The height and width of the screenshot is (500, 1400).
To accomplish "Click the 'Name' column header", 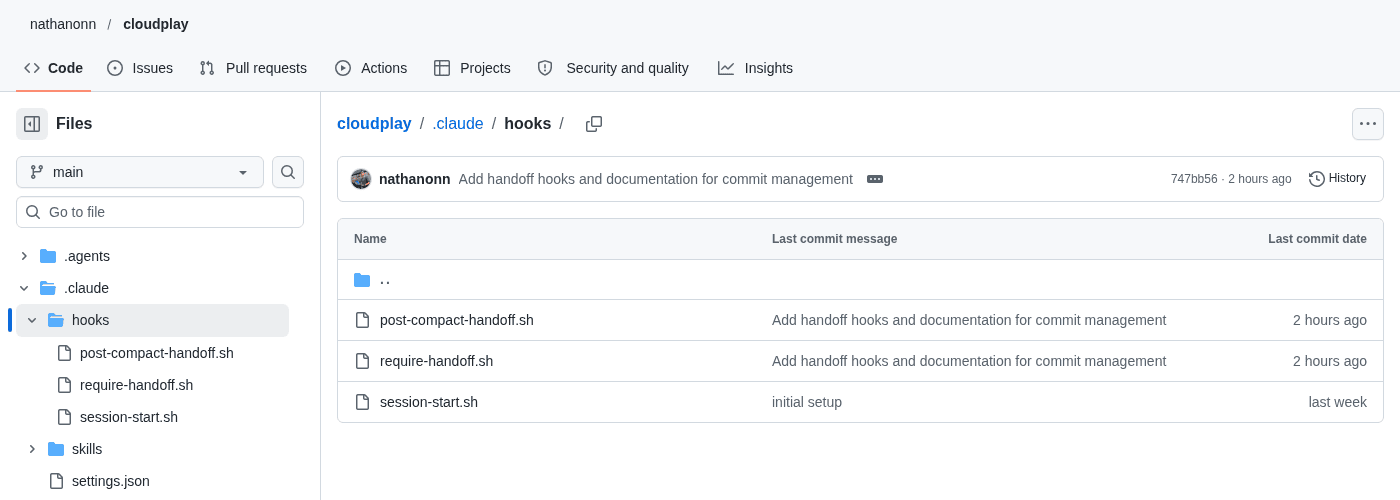I will tap(370, 239).
